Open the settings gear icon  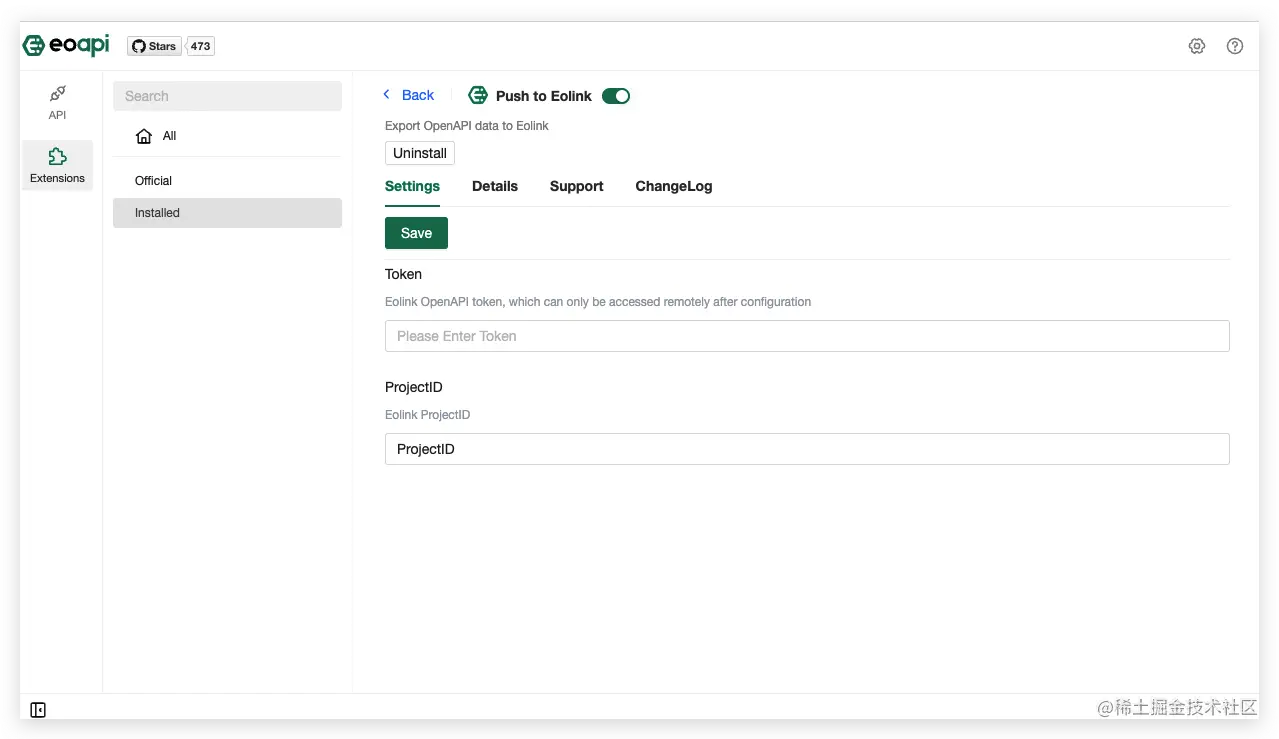pos(1197,46)
